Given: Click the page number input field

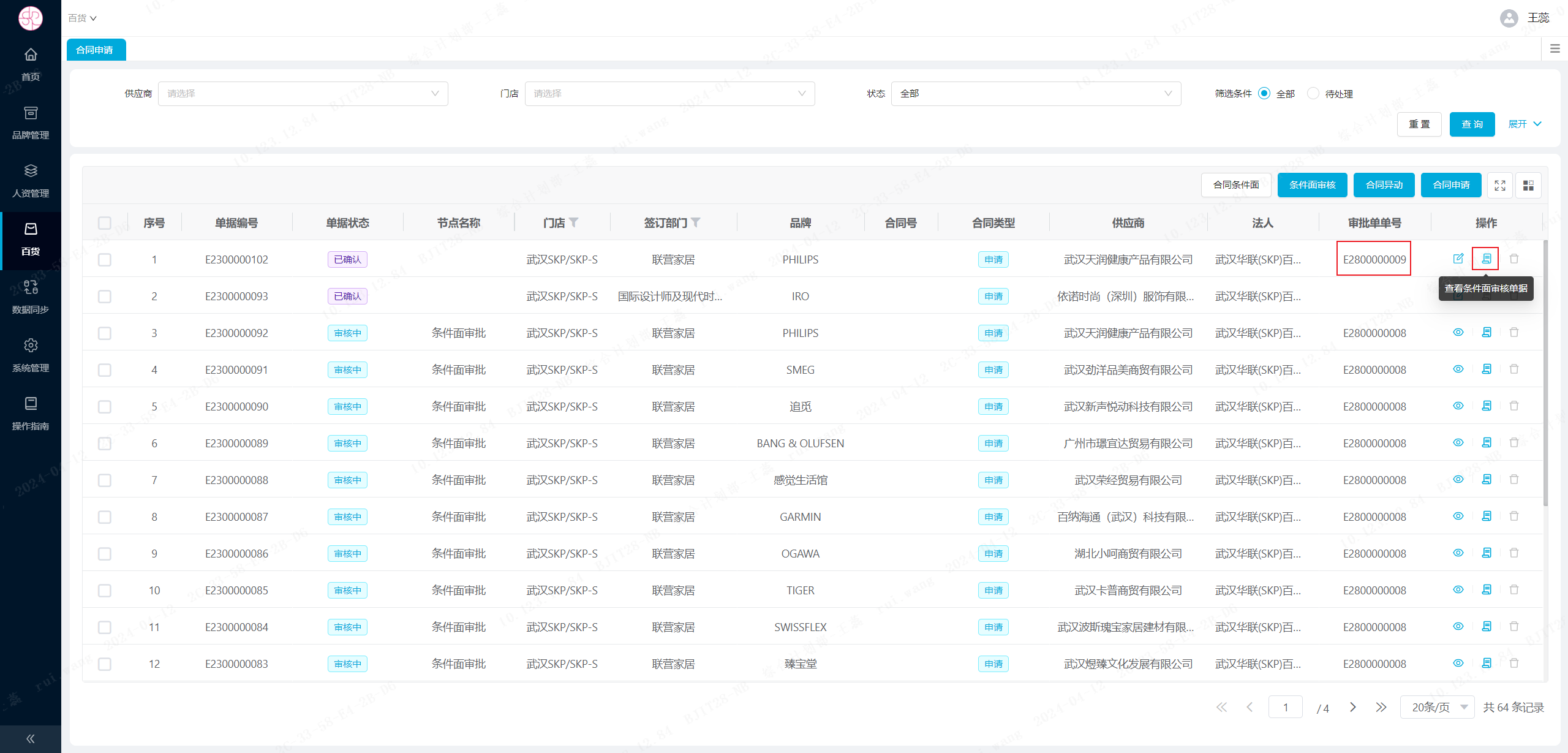Looking at the screenshot, I should (x=1285, y=707).
